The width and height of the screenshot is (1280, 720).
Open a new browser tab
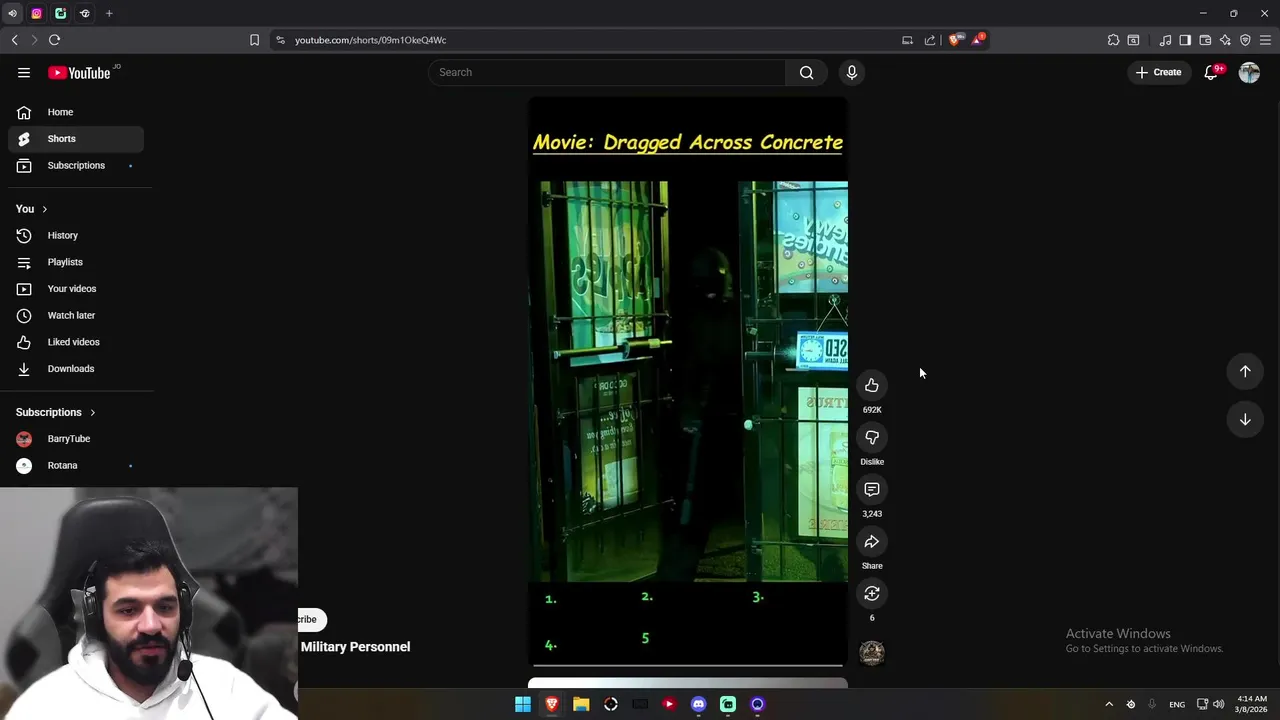pyautogui.click(x=109, y=13)
